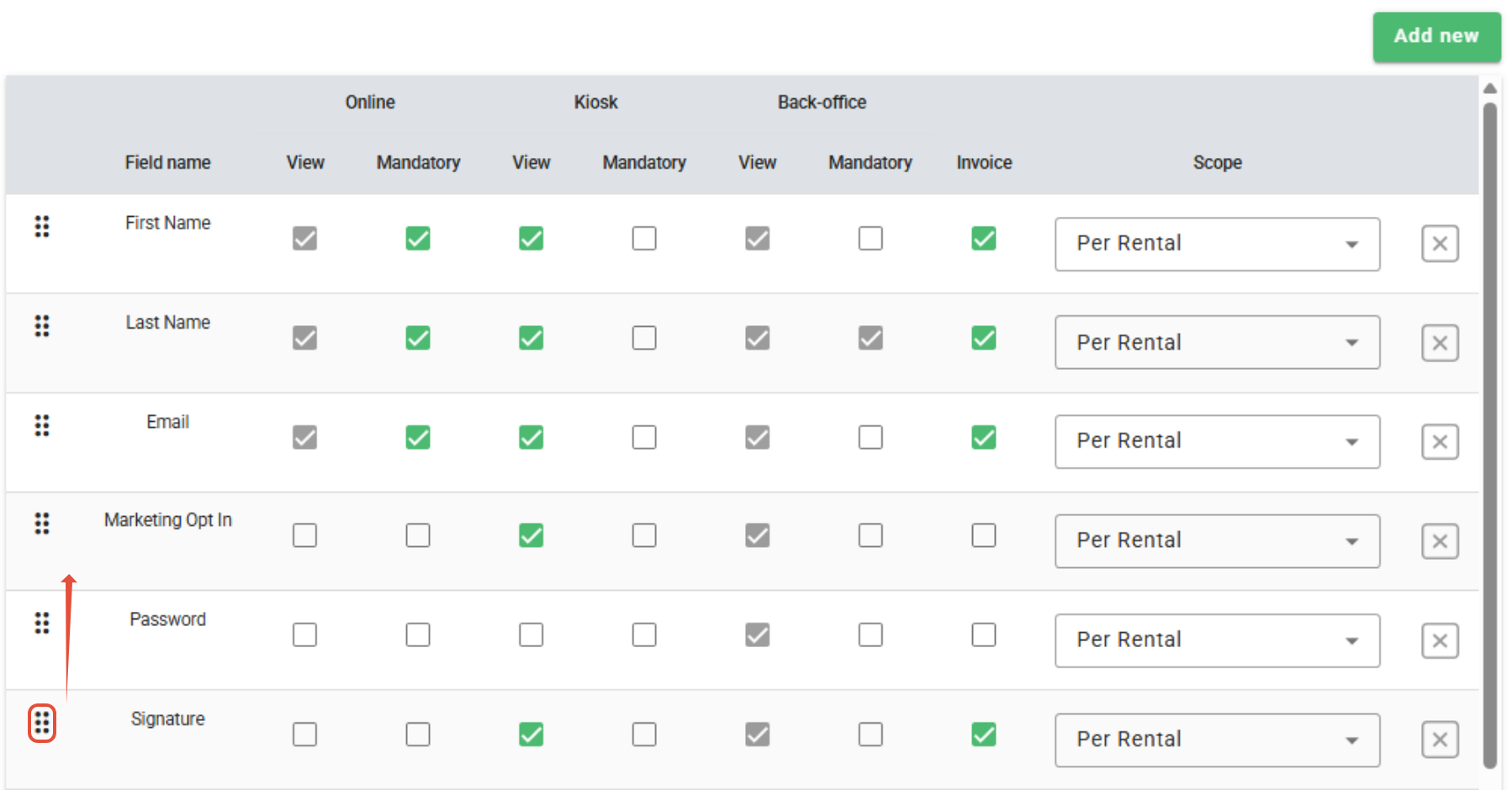Toggle Kiosk View checkbox for Password
1512x790 pixels.
tap(531, 635)
